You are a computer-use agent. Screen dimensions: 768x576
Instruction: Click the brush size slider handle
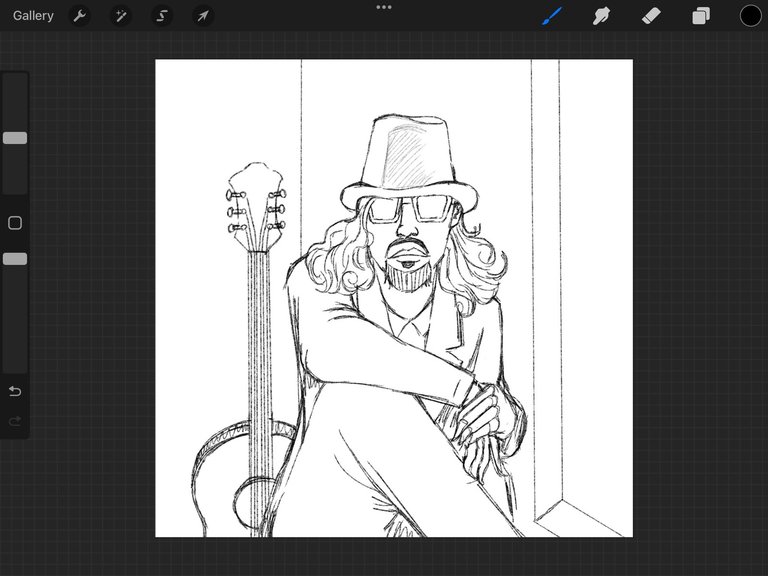[x=15, y=138]
